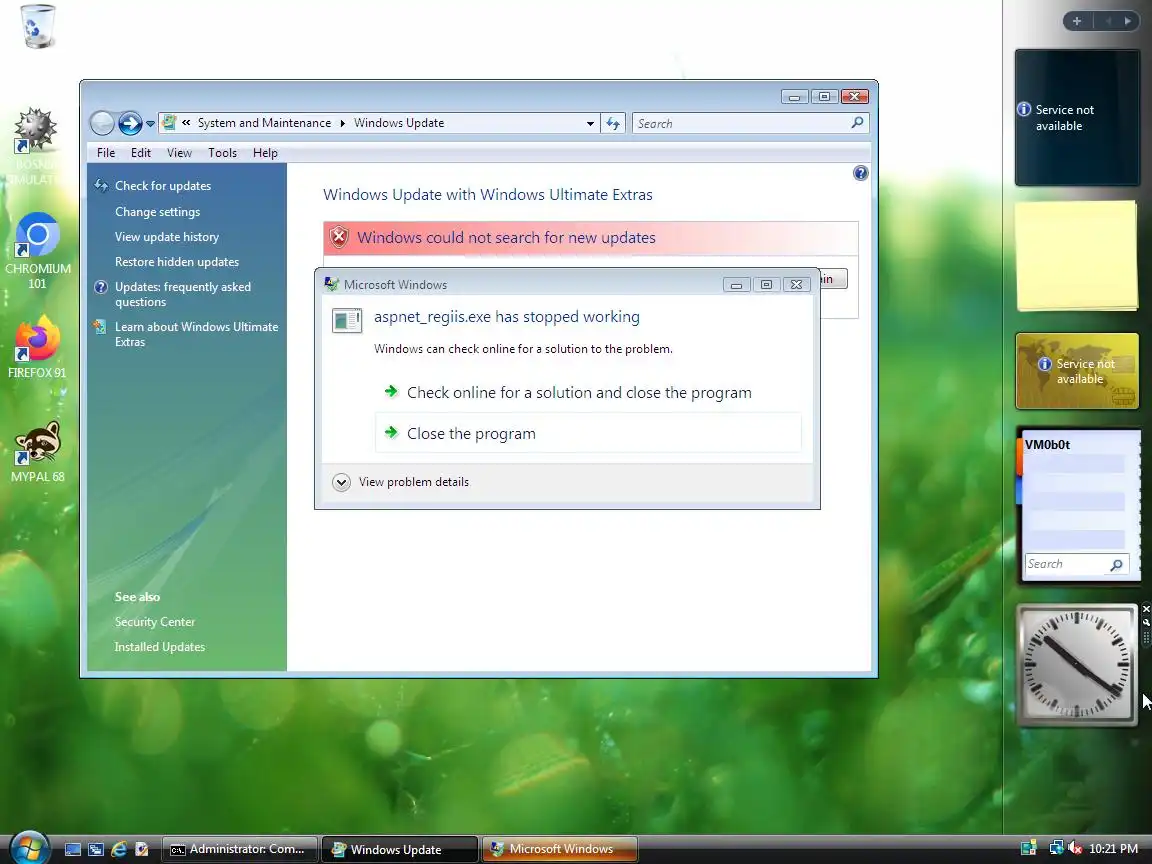
Task: Click the red shield error icon
Action: tap(339, 237)
